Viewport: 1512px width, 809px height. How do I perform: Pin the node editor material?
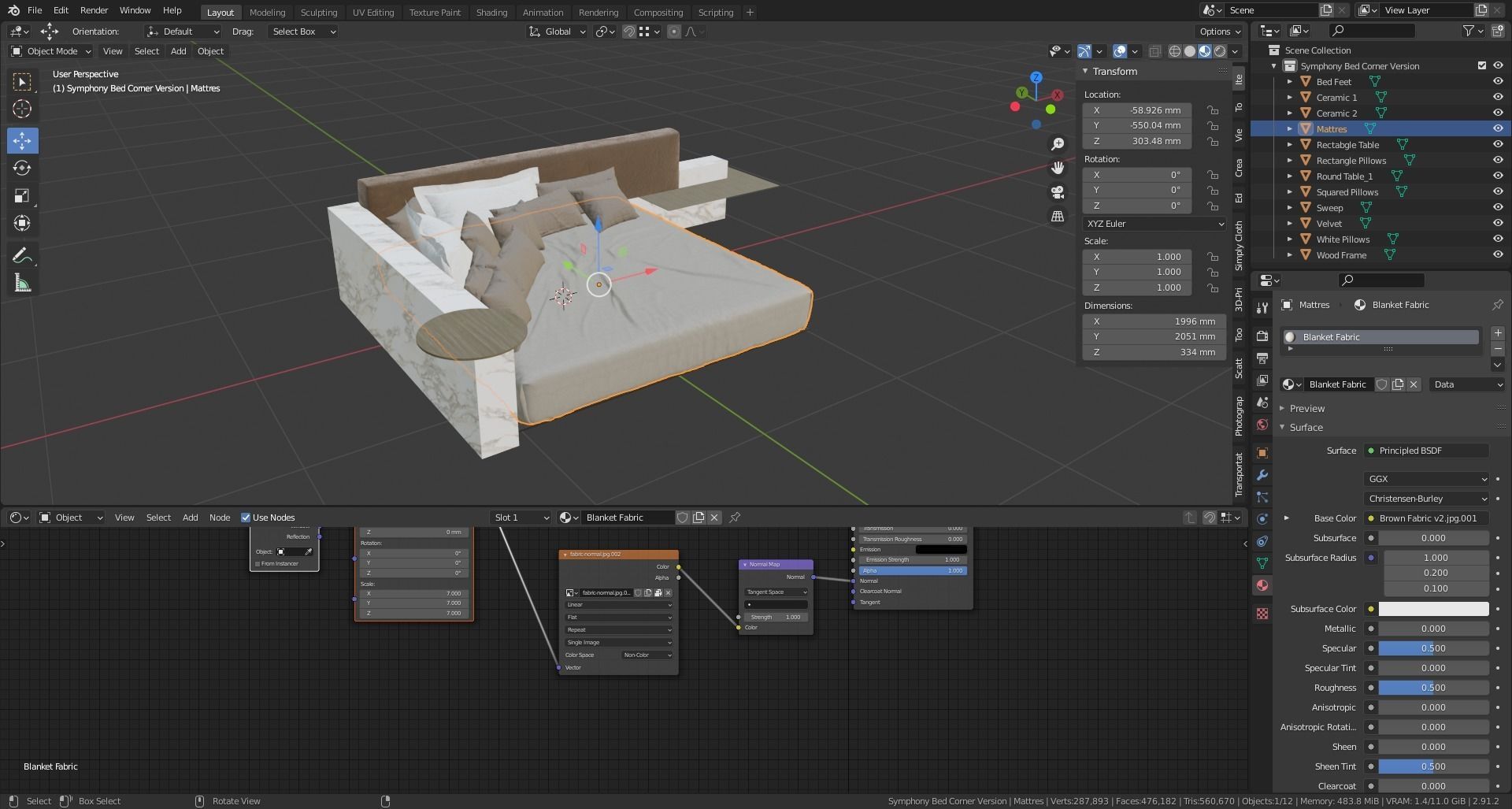tap(735, 518)
